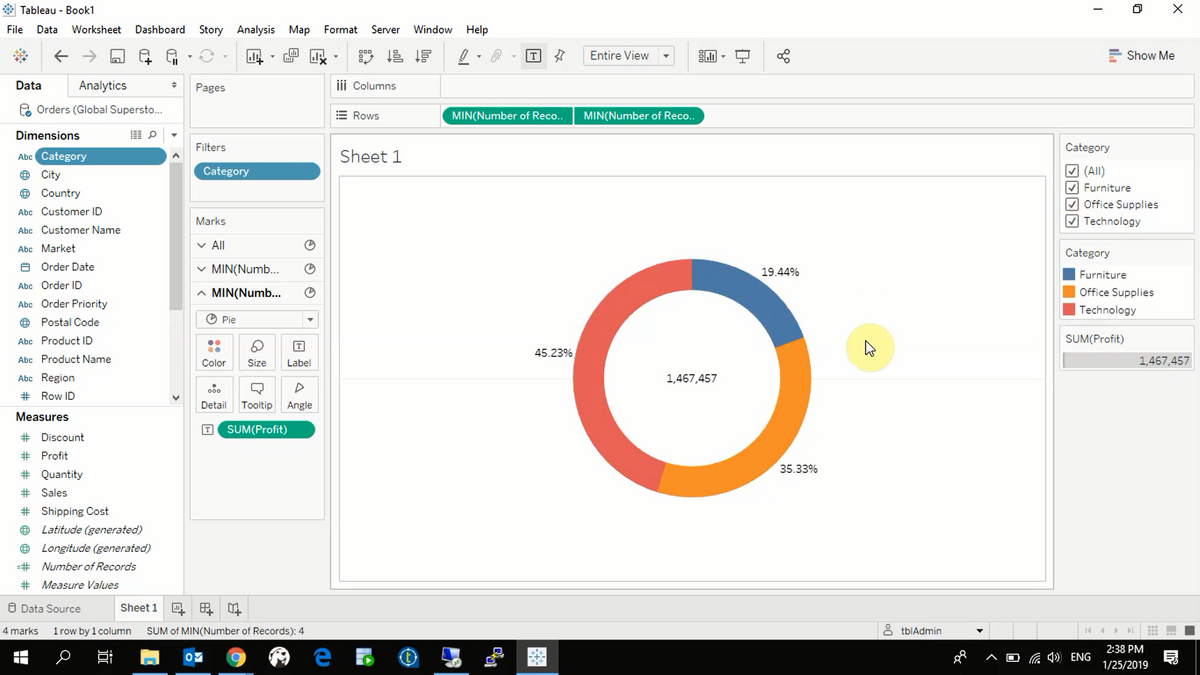This screenshot has width=1200, height=675.
Task: Click the New Data Source icon
Action: tap(145, 56)
